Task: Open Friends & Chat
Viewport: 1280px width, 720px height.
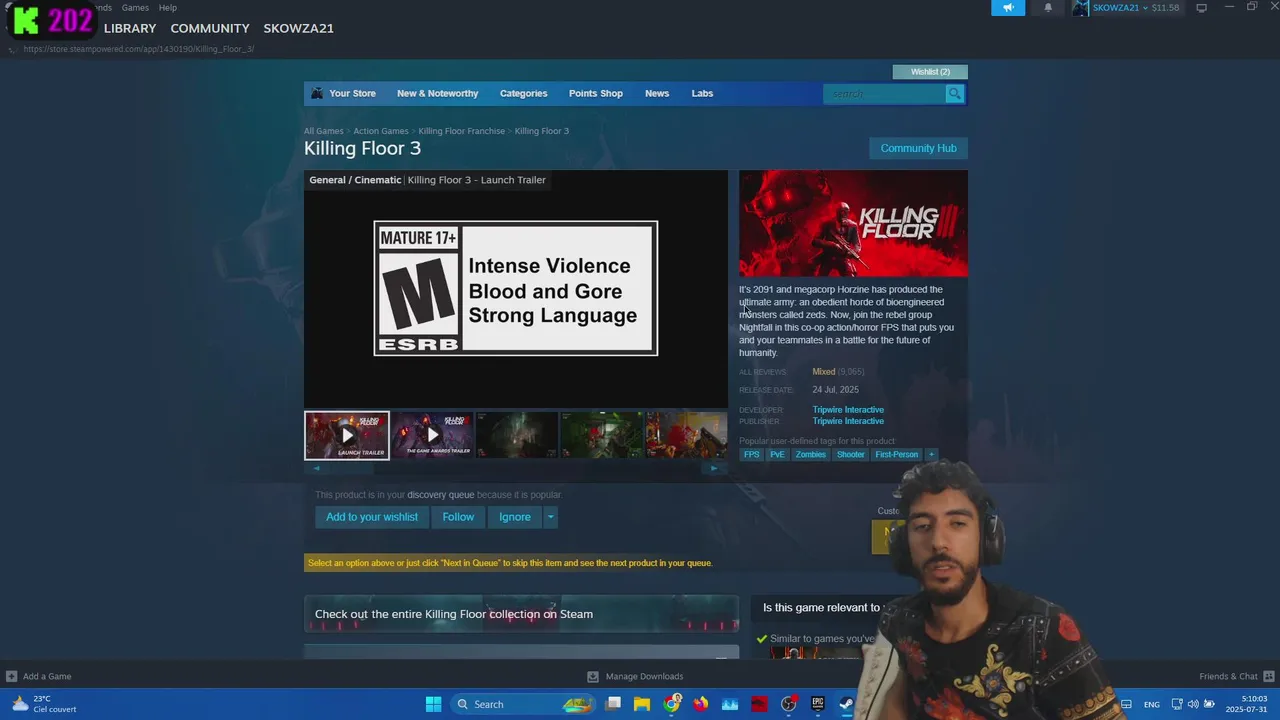Action: click(x=1235, y=677)
